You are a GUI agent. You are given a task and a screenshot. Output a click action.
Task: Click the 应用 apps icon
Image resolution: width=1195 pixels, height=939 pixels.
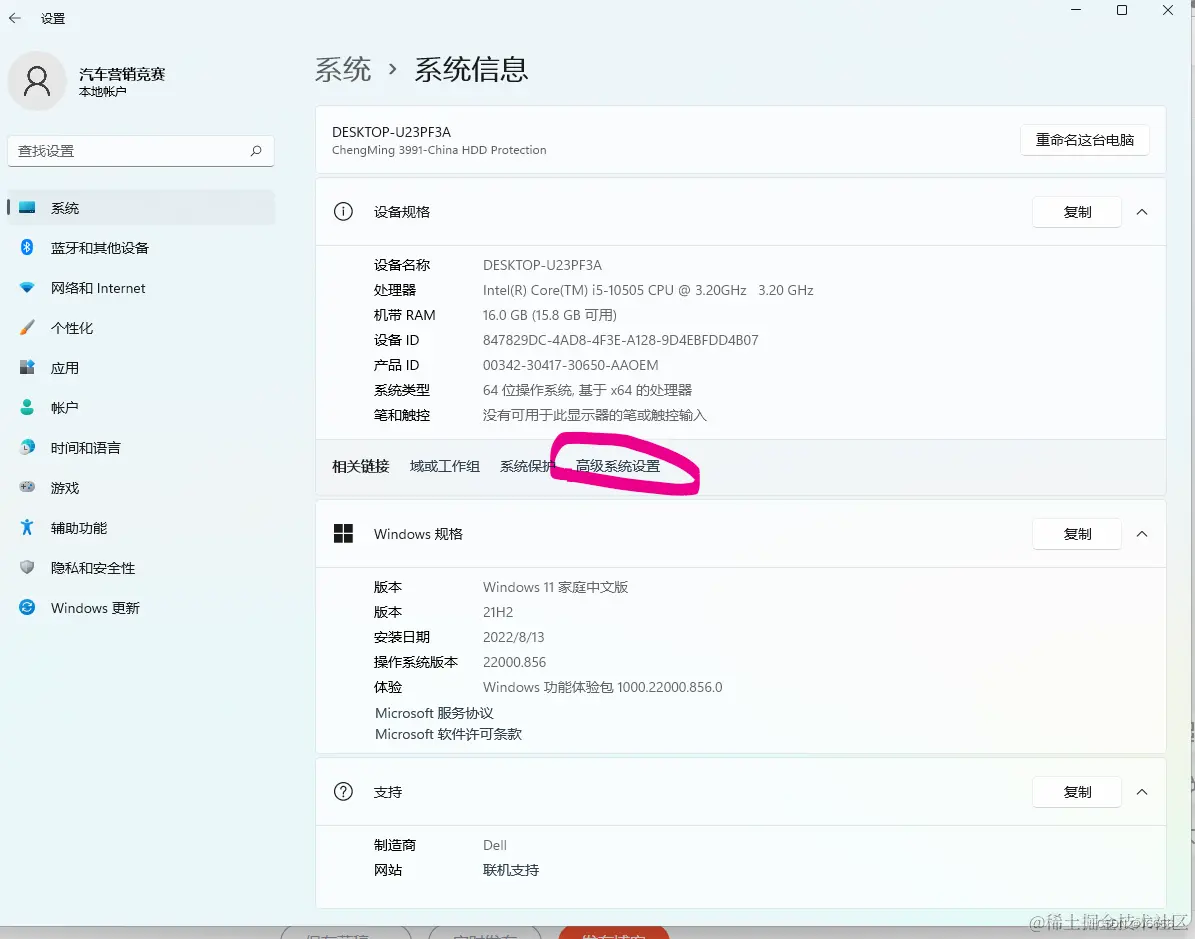(x=27, y=367)
